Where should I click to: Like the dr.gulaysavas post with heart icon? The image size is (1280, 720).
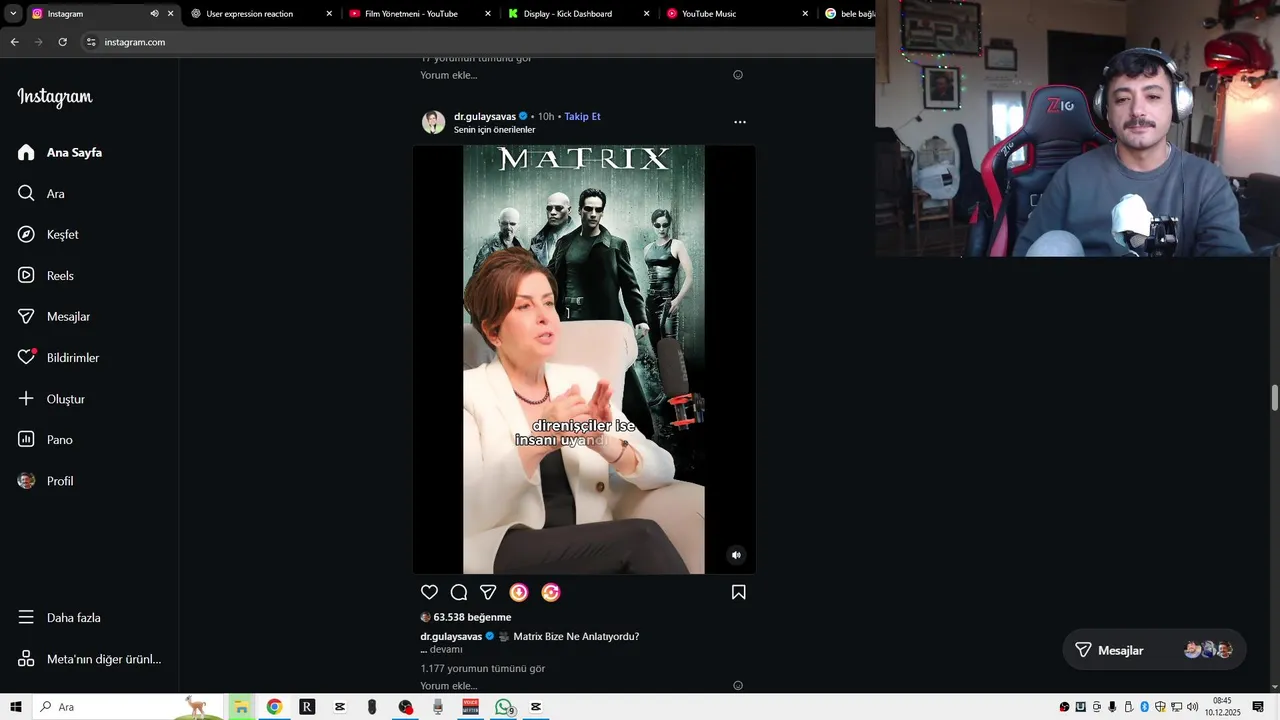tap(429, 592)
